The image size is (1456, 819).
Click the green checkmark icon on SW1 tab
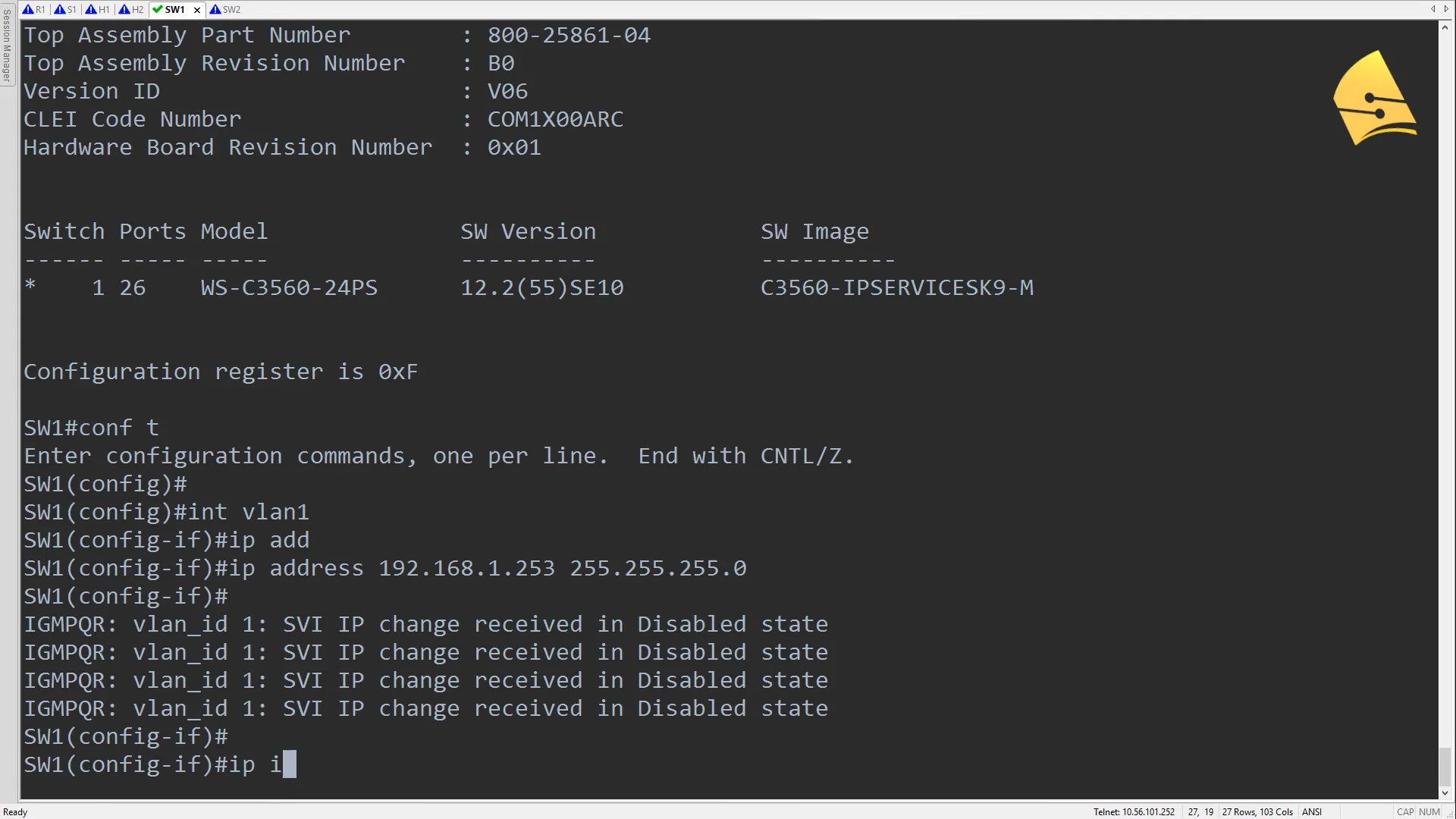point(158,10)
